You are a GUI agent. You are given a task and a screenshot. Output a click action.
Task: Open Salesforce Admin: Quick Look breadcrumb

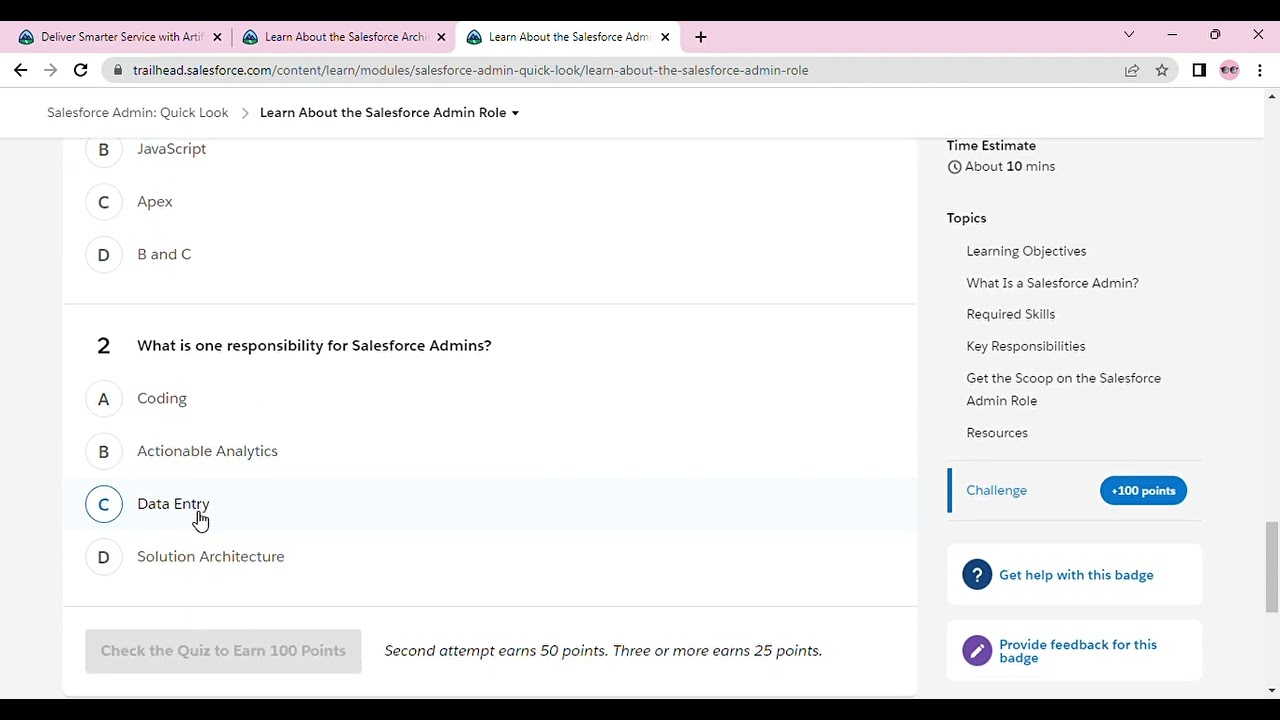pos(138,113)
